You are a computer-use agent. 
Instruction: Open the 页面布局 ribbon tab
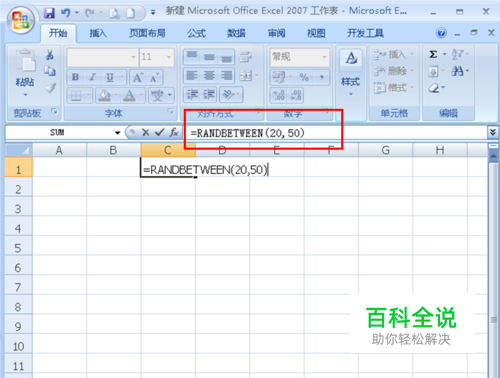tap(147, 33)
